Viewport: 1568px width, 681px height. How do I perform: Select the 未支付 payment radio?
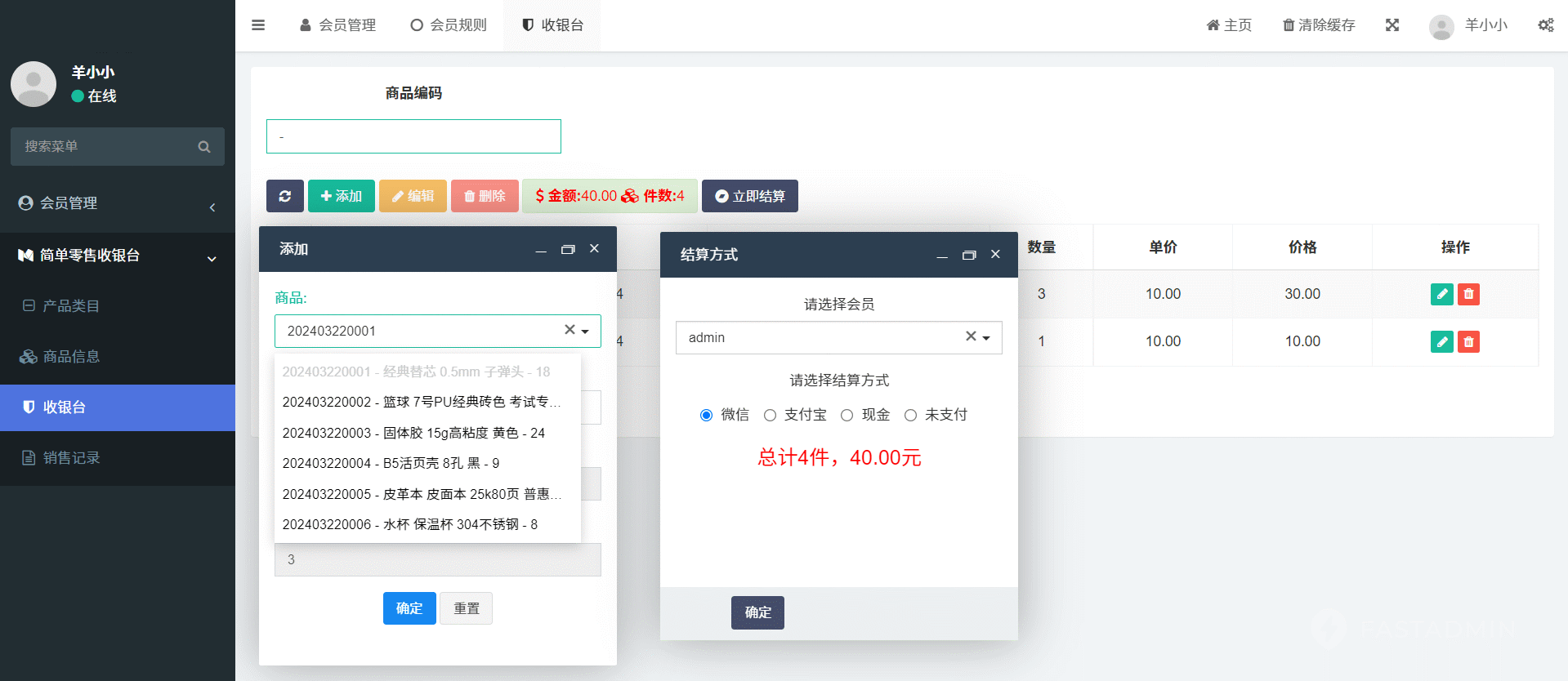click(910, 415)
